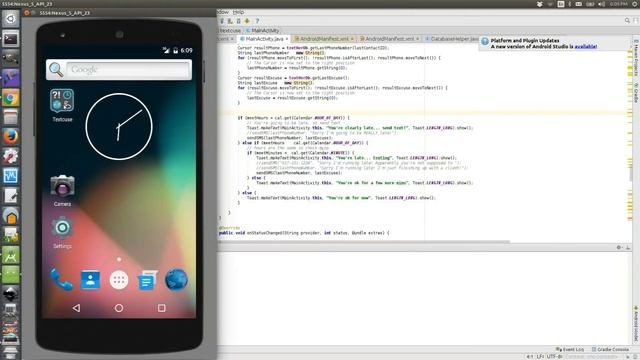Tap the Android Back navigation button
This screenshot has width=640, height=360.
pos(76,308)
